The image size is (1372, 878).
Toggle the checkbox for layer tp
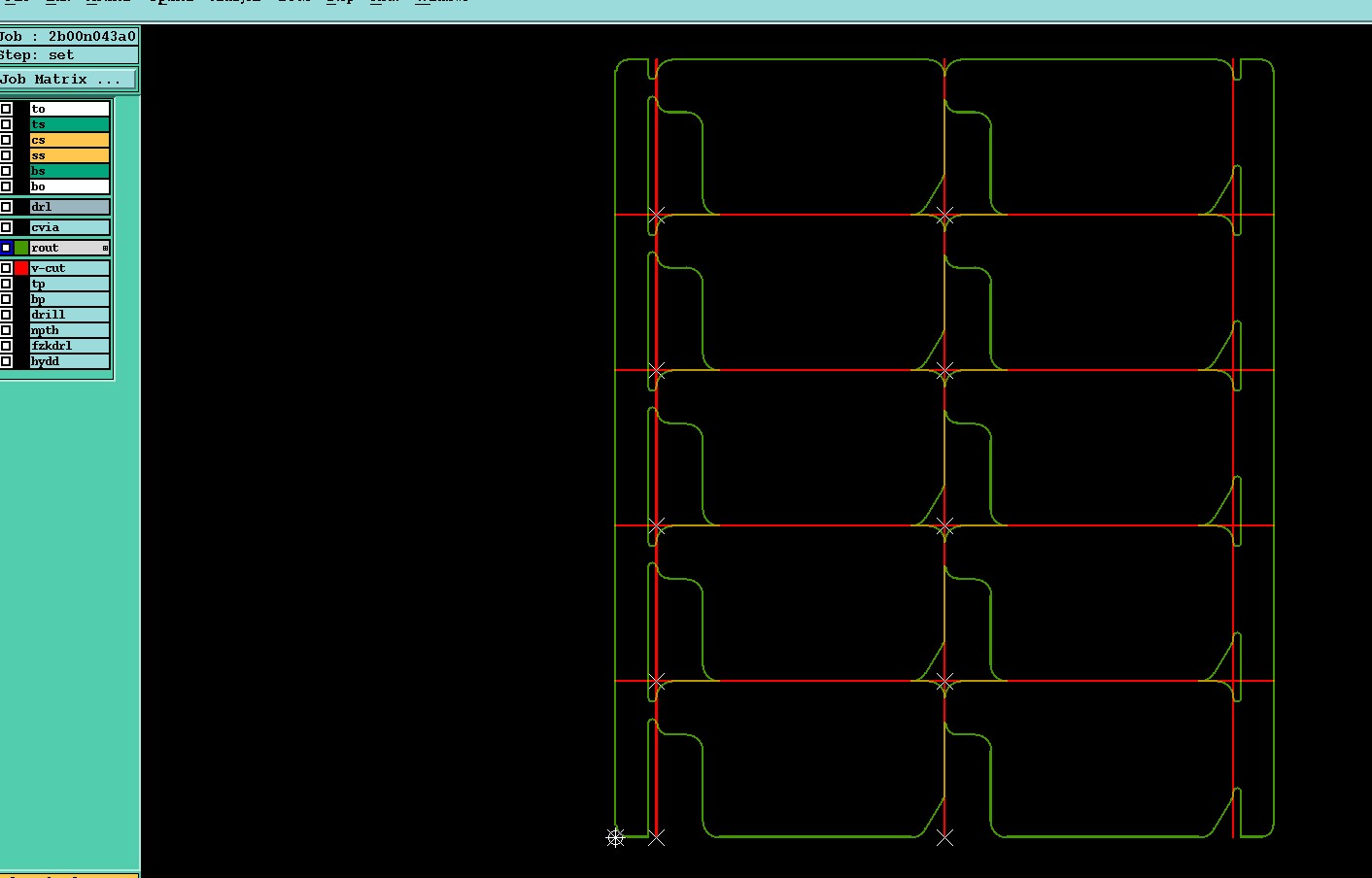point(6,284)
